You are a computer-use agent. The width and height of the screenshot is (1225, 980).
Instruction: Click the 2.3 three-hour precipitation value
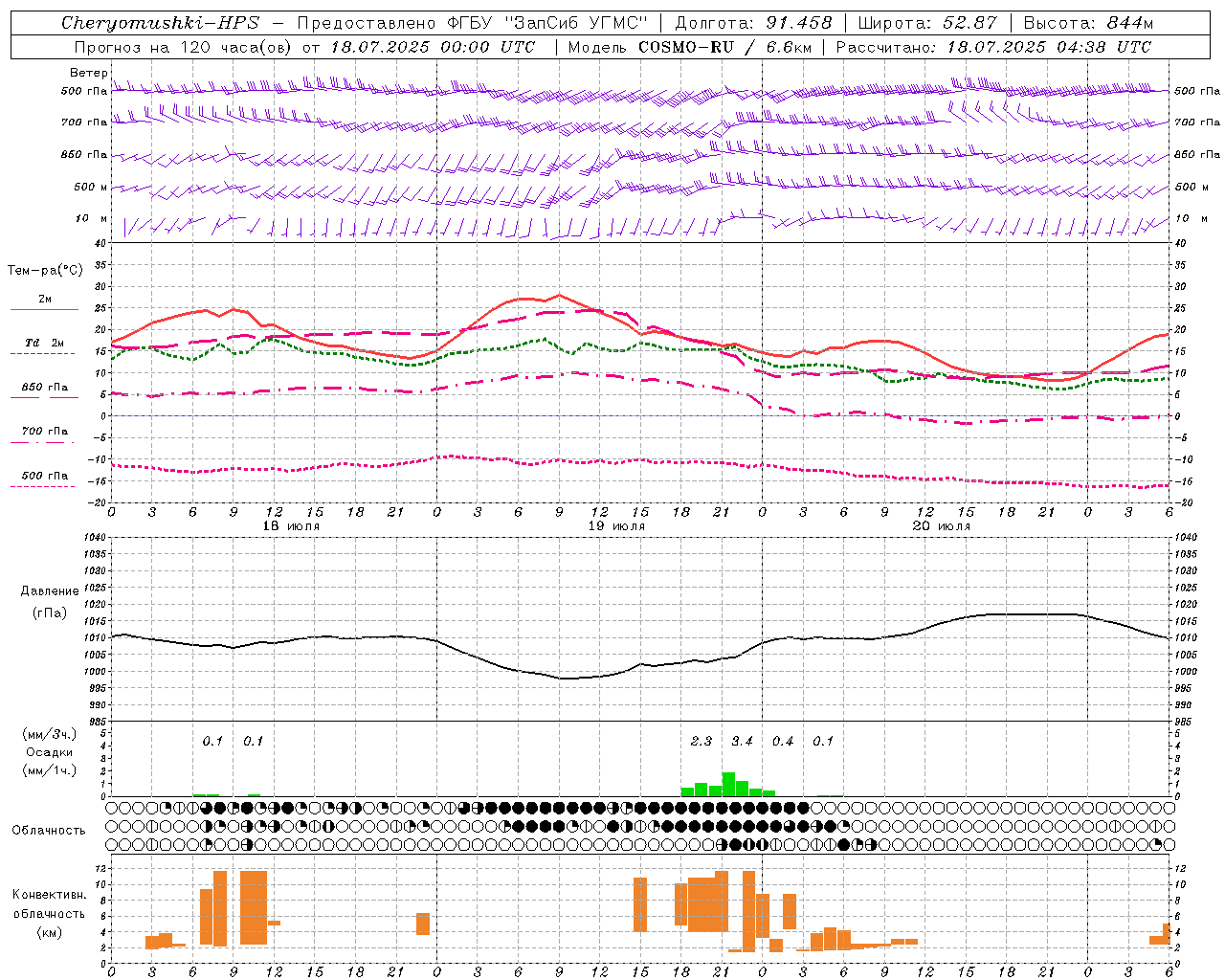(701, 741)
